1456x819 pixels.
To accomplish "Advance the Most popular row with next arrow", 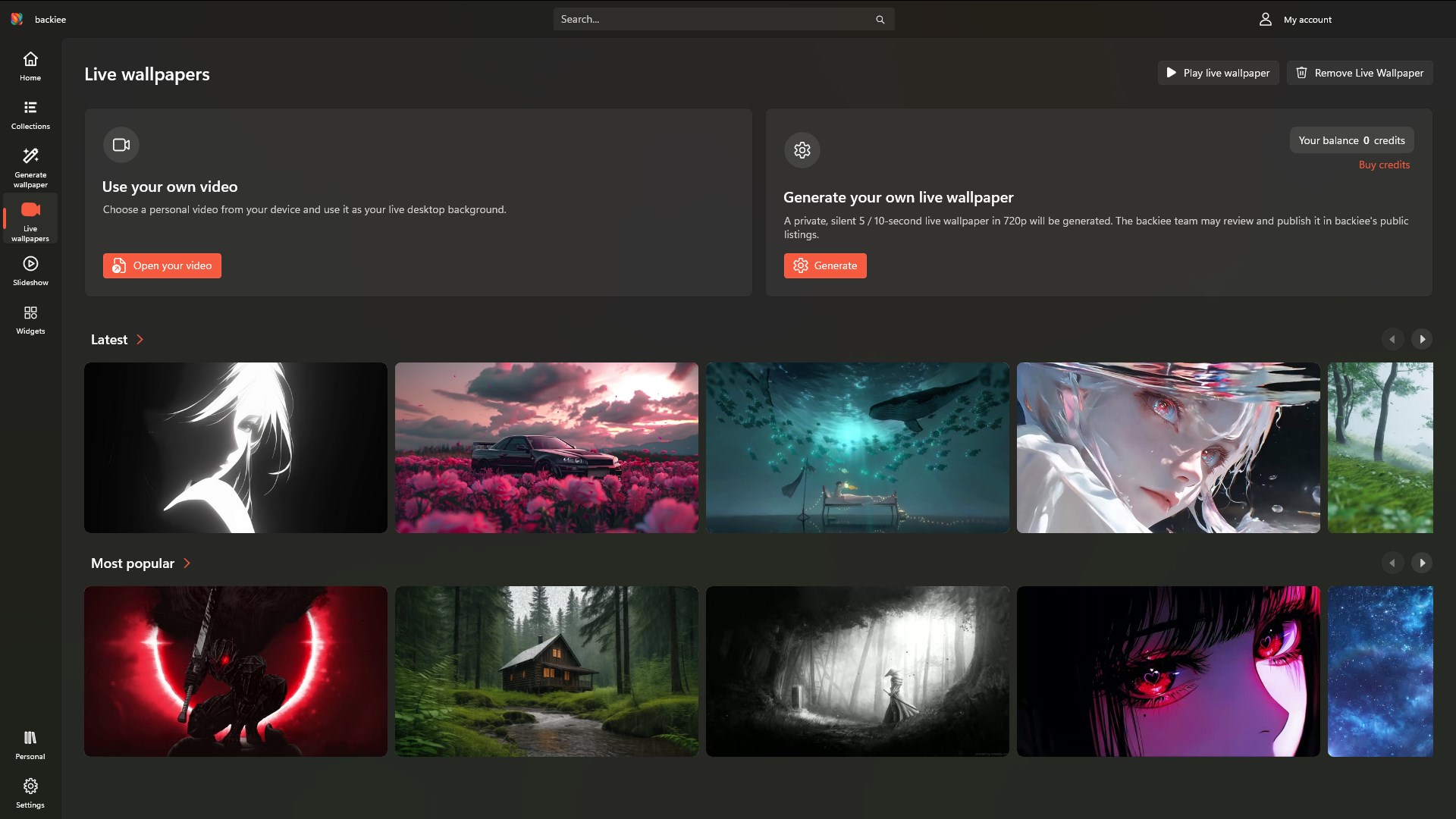I will click(1422, 563).
